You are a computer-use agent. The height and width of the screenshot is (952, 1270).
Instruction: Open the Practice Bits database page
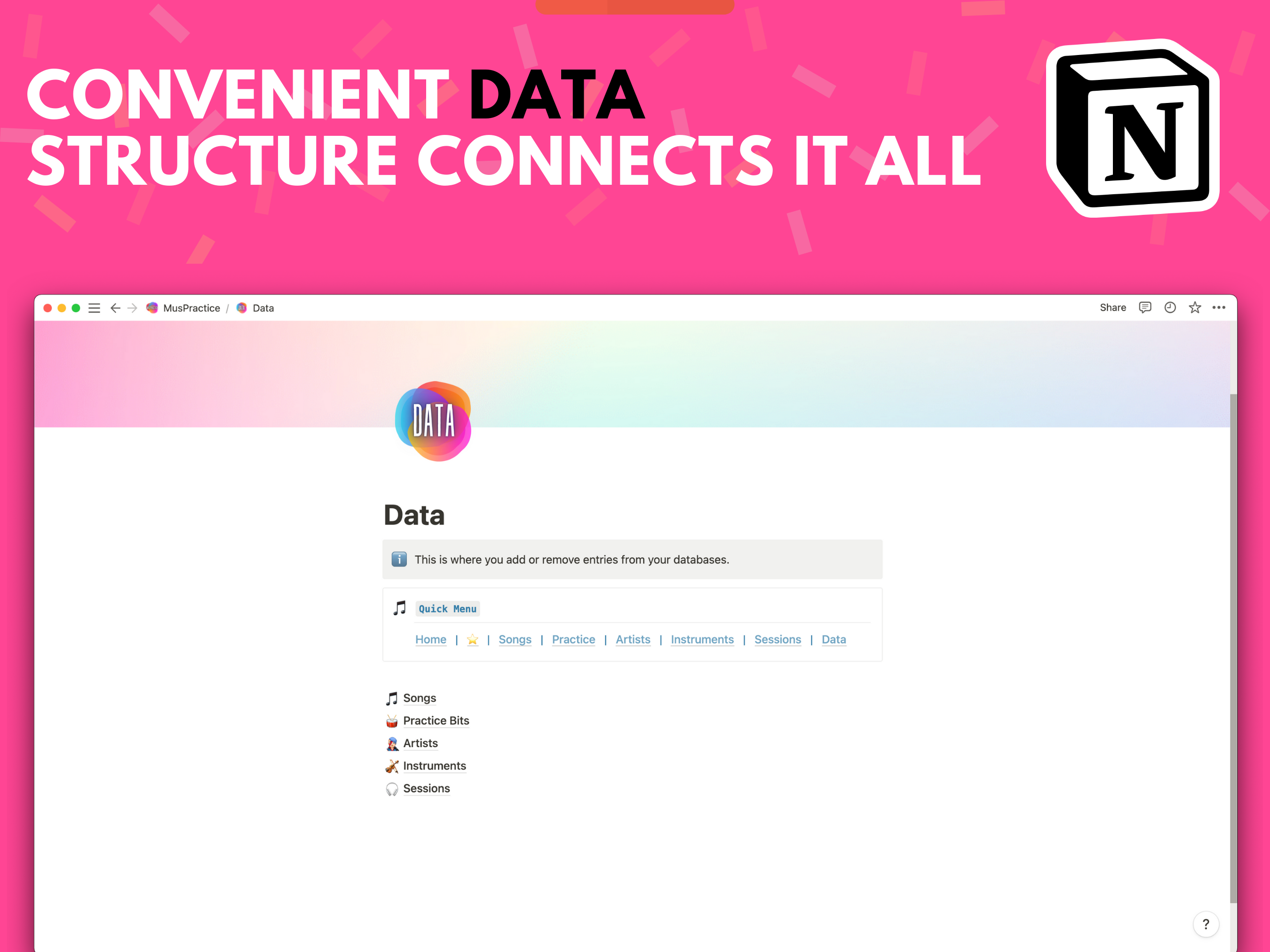tap(436, 721)
